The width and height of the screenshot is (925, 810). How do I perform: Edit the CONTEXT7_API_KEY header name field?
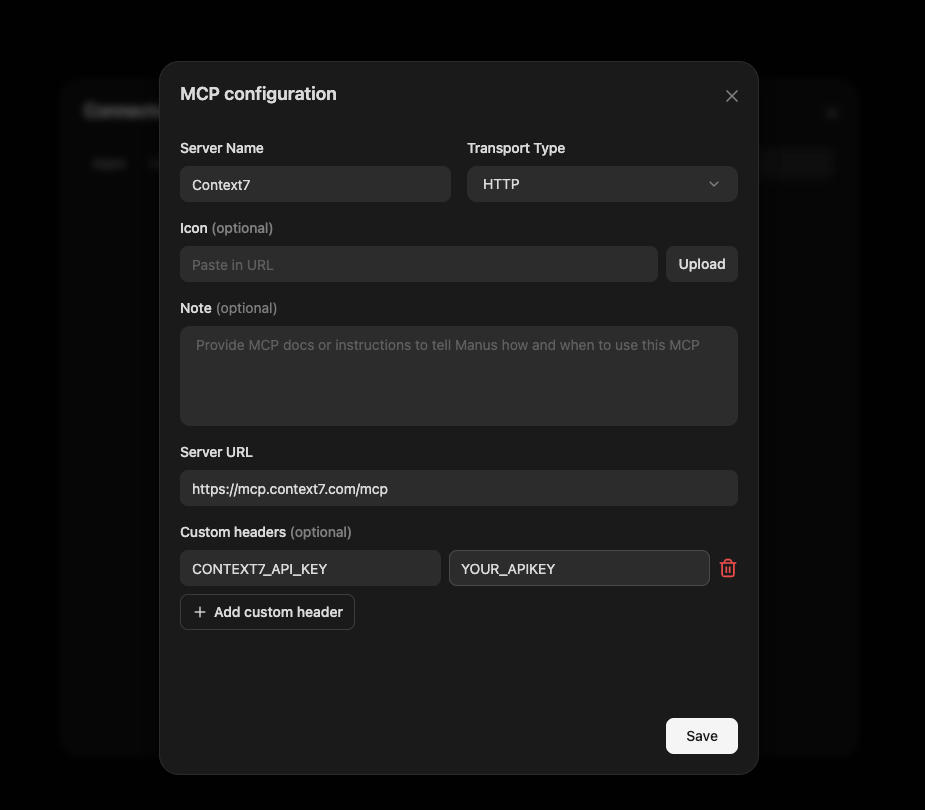tap(310, 568)
